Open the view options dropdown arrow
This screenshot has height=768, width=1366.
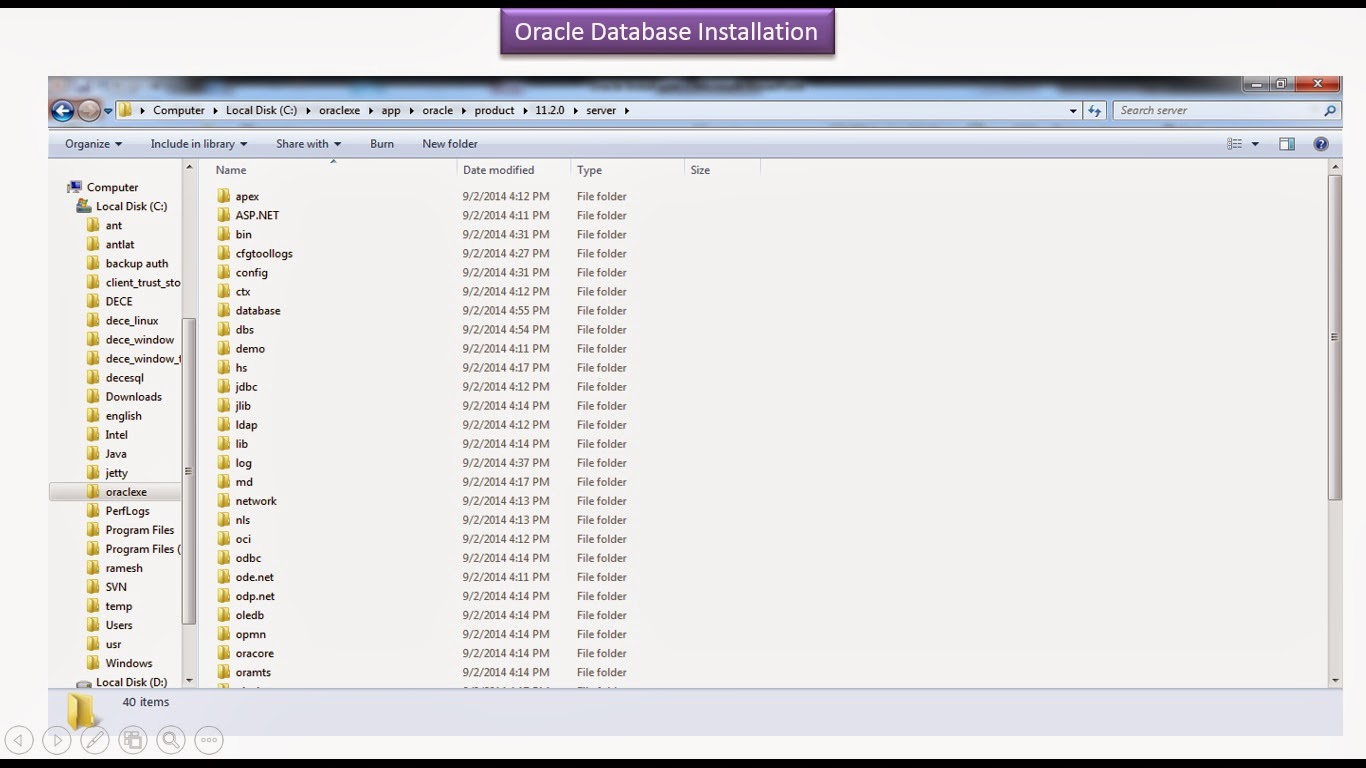point(1255,144)
